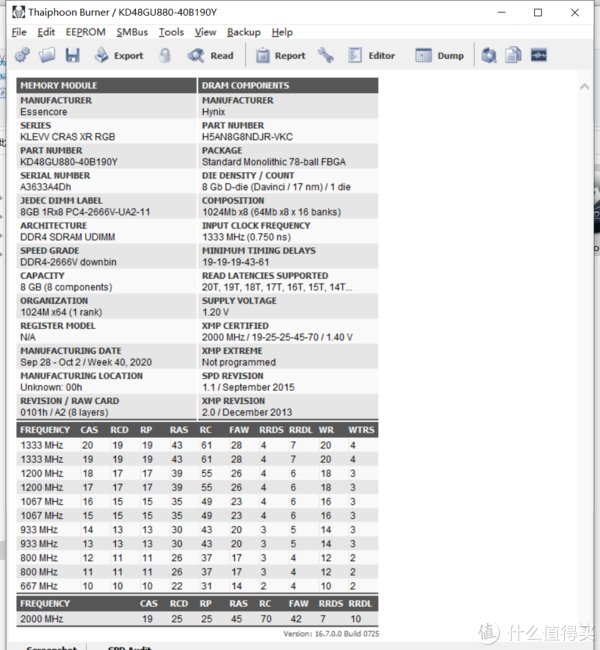The width and height of the screenshot is (600, 650).
Task: Open the Backup menu
Action: click(243, 32)
